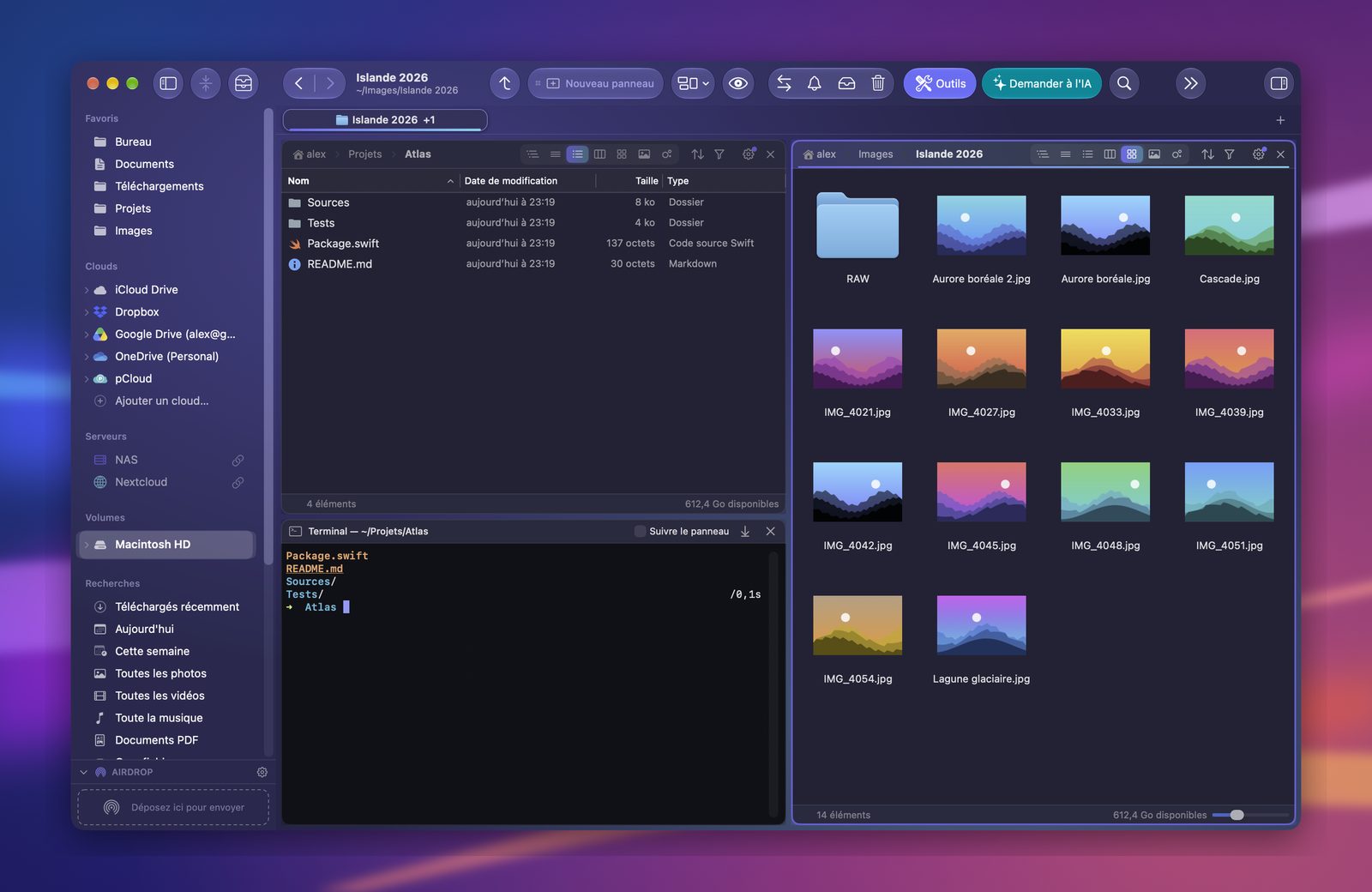Click Projets breadcrumb in left panel
The height and width of the screenshot is (892, 1372).
(364, 154)
